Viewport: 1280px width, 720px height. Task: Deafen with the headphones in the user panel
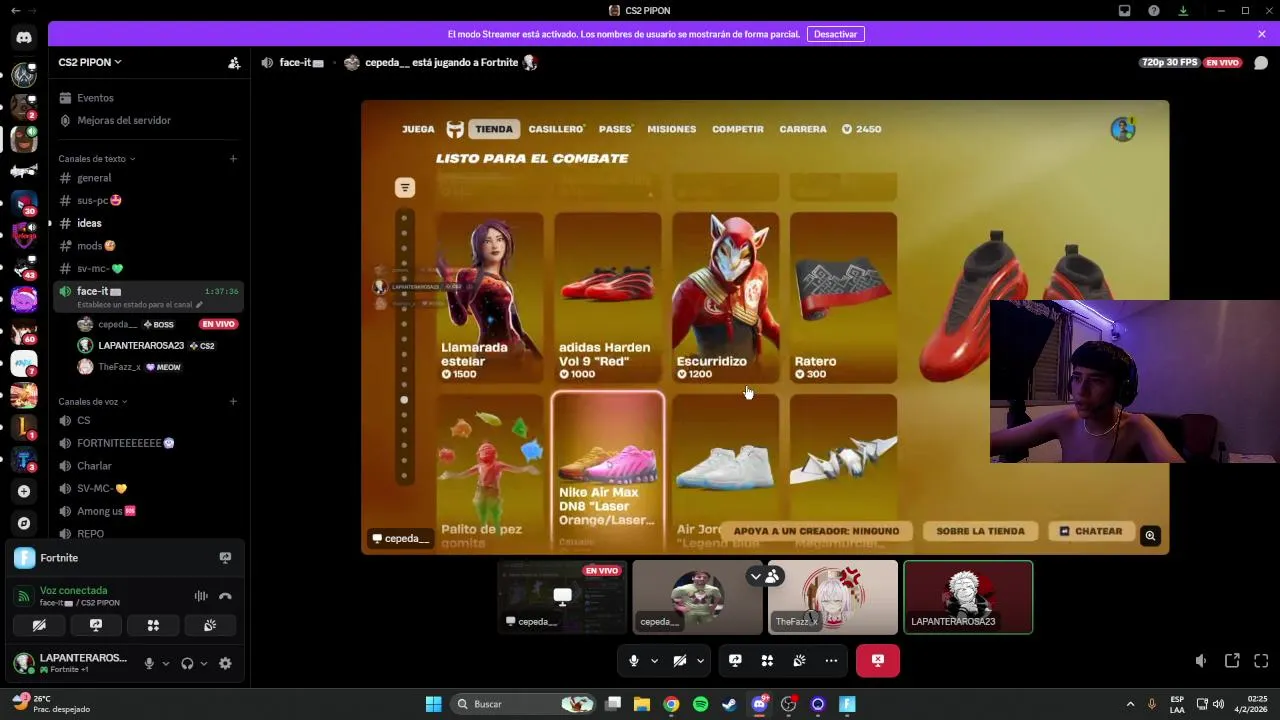click(187, 663)
